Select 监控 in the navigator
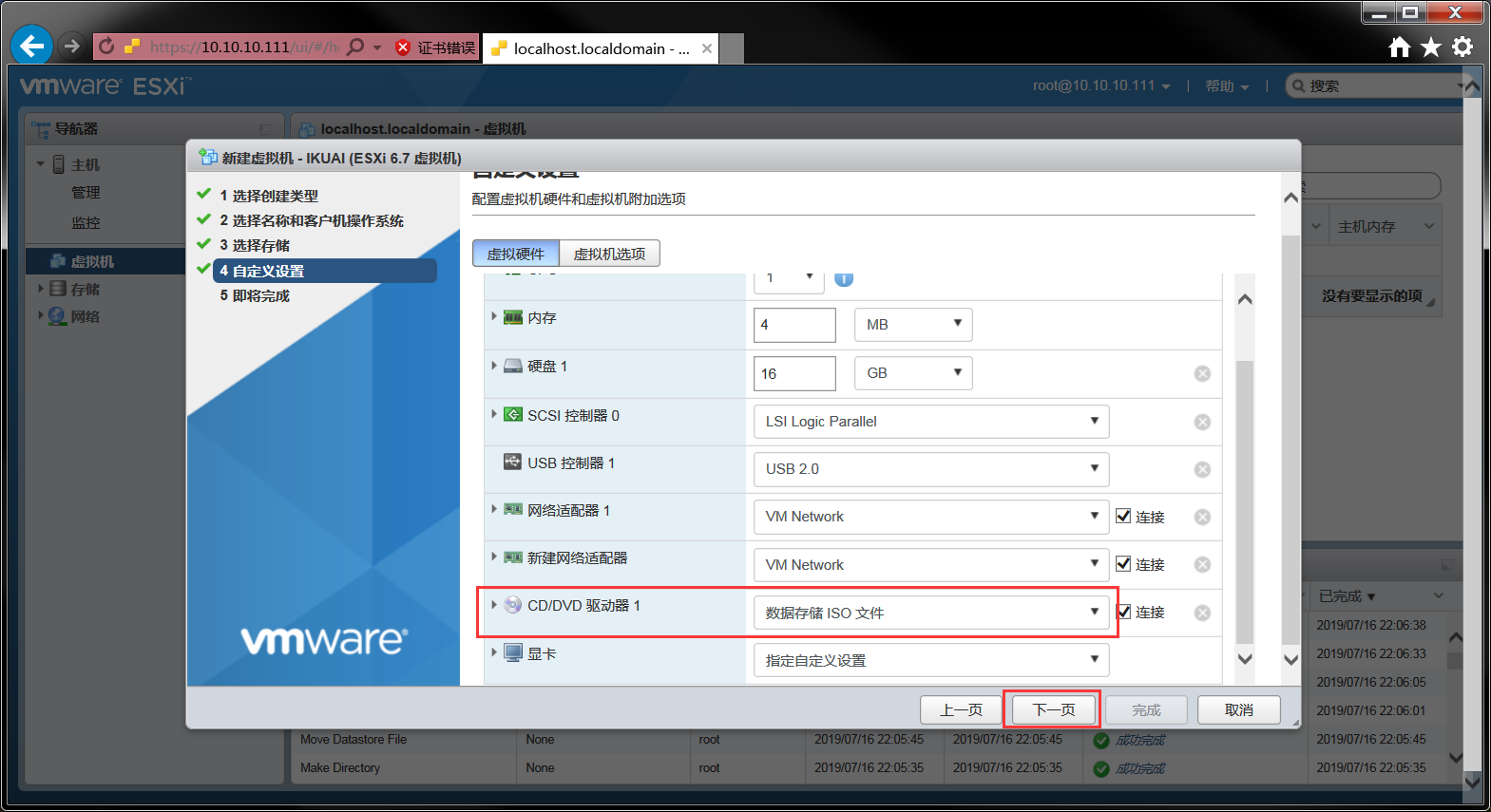This screenshot has width=1491, height=812. 86,223
